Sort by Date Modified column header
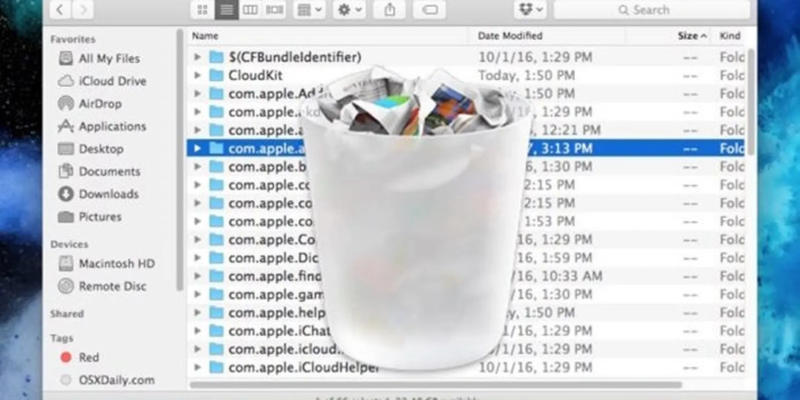Viewport: 800px width, 400px height. [510, 36]
